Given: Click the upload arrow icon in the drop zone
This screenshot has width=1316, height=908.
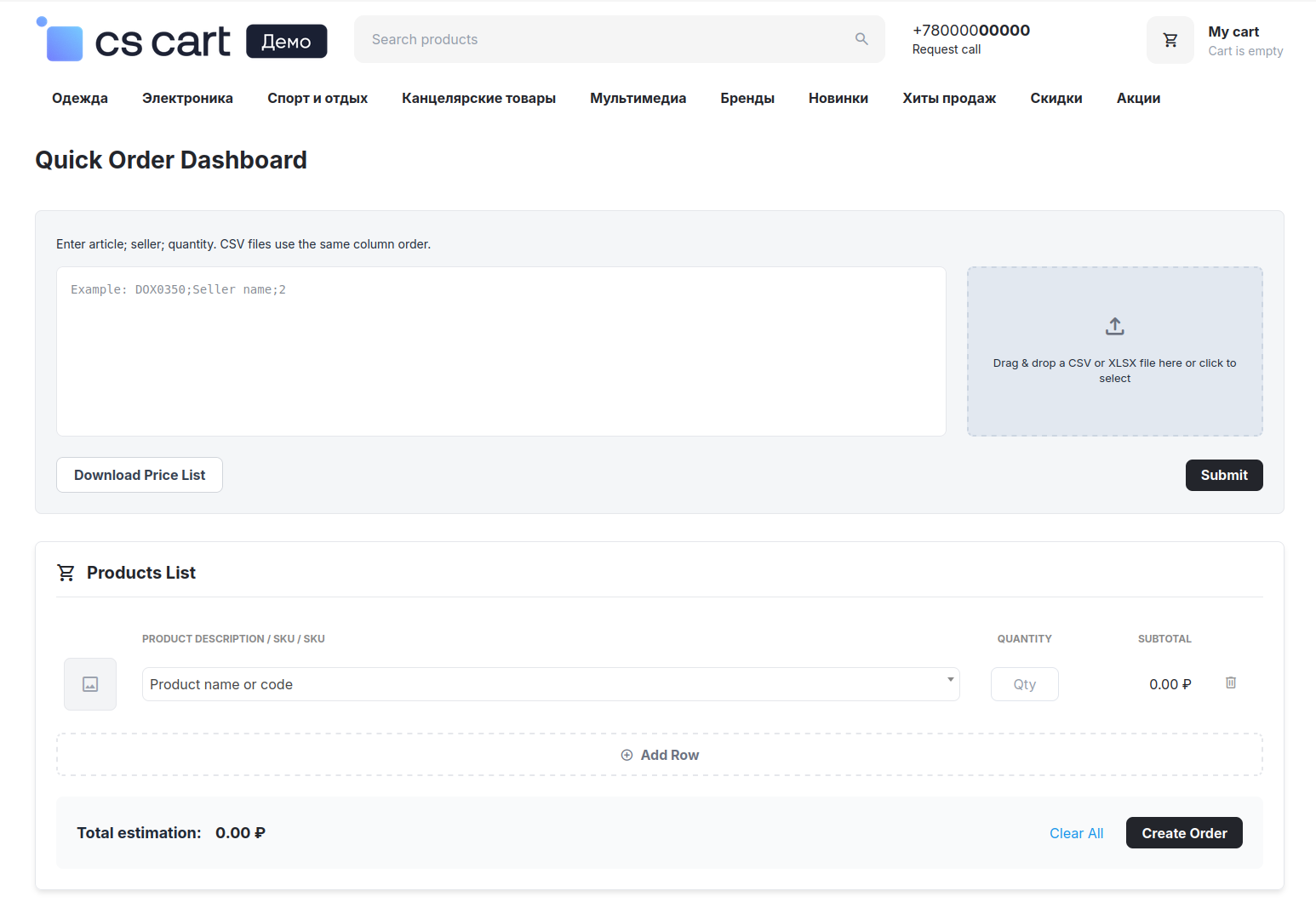Looking at the screenshot, I should (x=1114, y=326).
